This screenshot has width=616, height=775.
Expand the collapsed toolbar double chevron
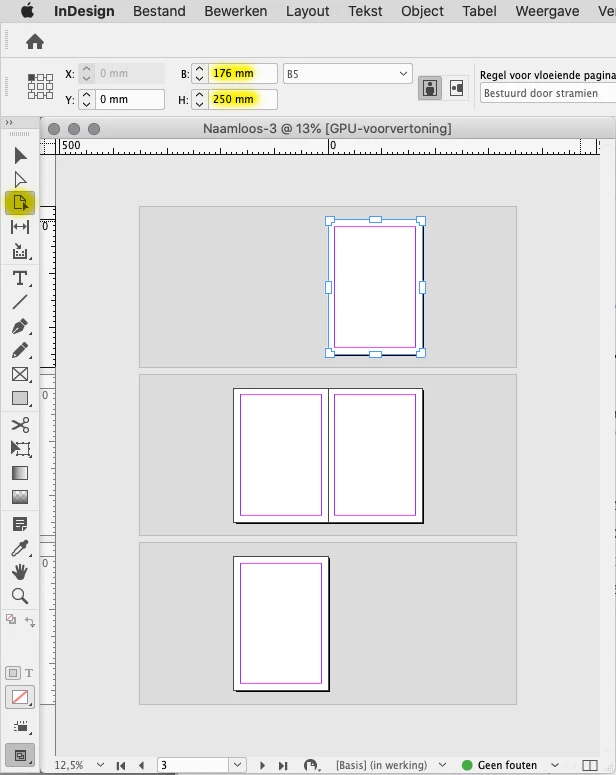tap(9, 122)
